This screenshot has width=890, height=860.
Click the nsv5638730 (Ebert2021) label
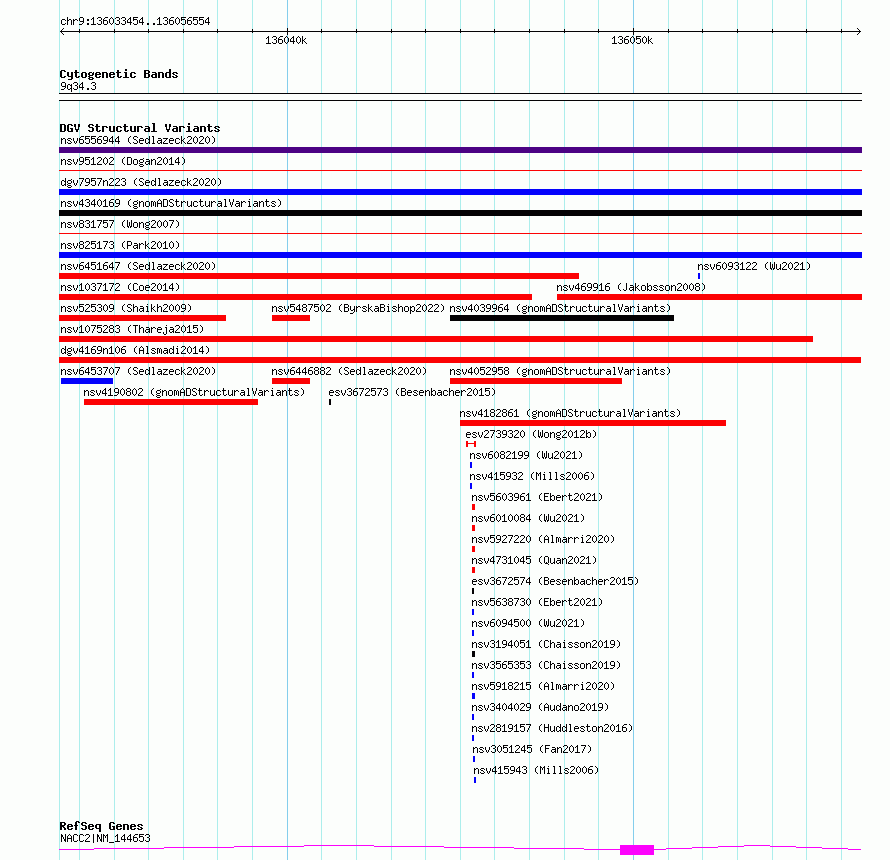537,602
